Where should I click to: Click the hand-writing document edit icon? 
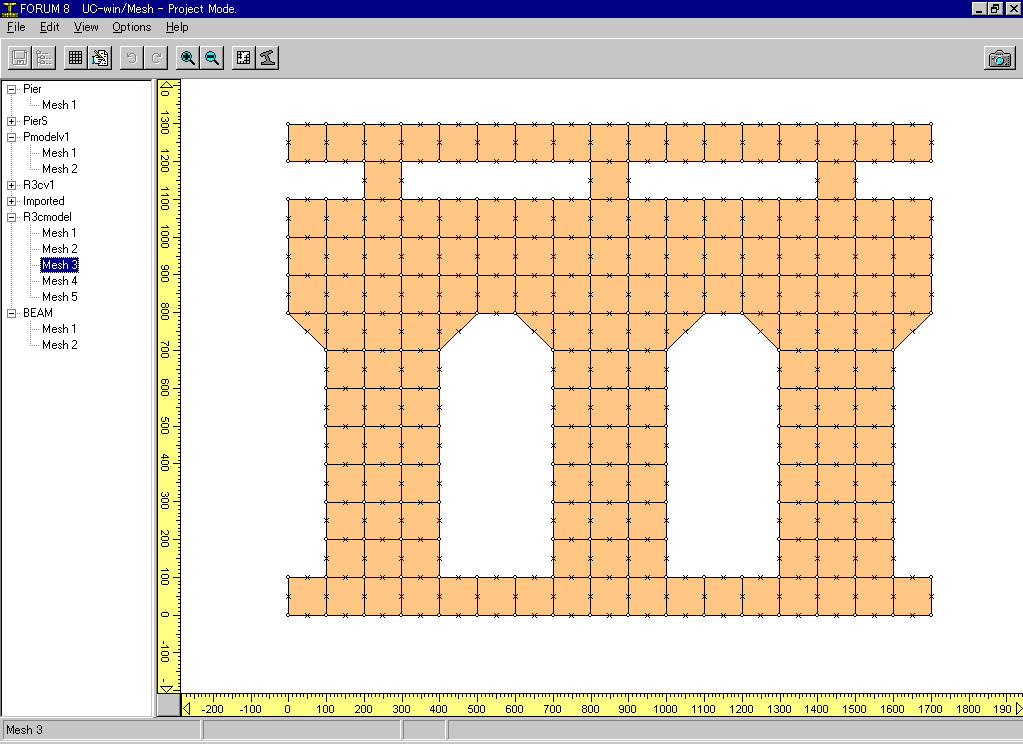100,58
